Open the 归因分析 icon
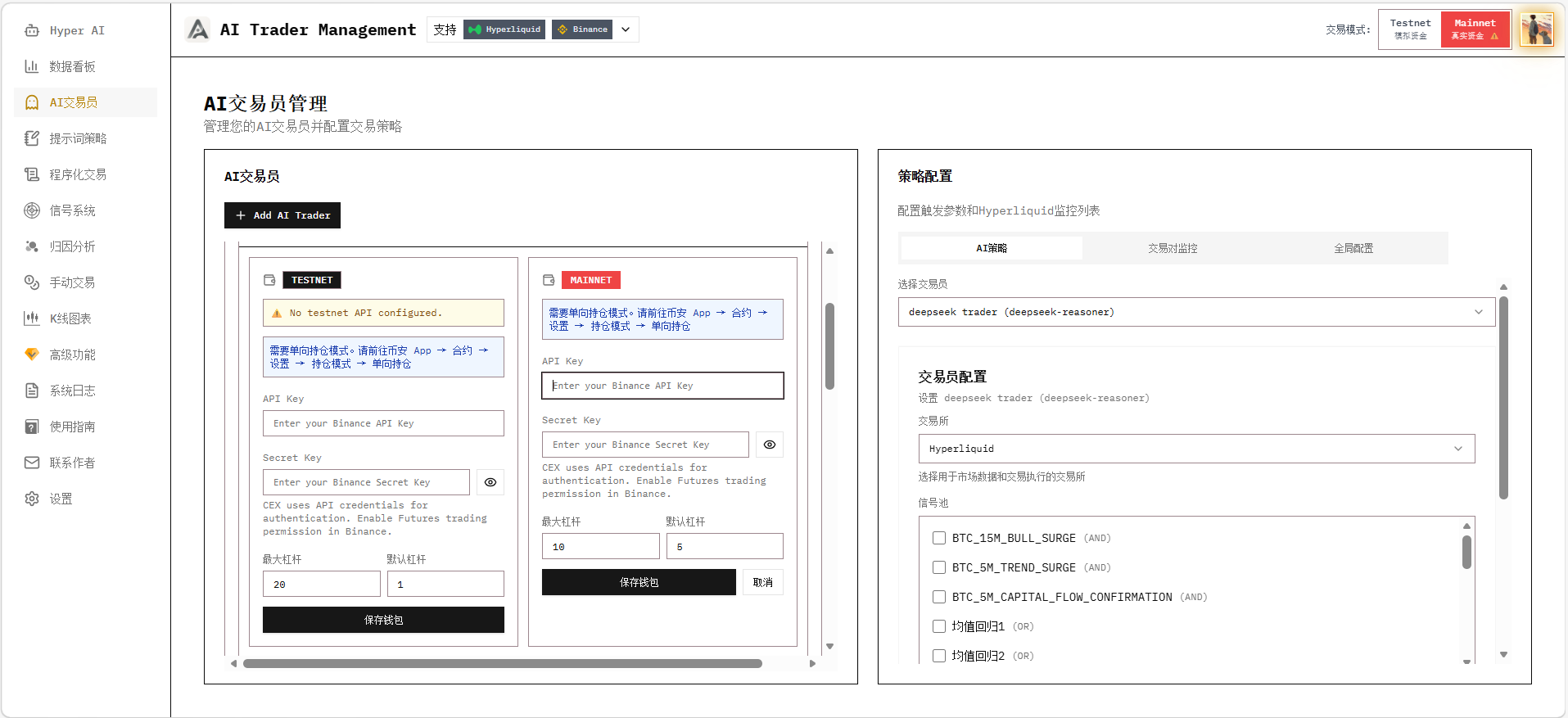Screen dimensions: 1568x718 coord(32,246)
